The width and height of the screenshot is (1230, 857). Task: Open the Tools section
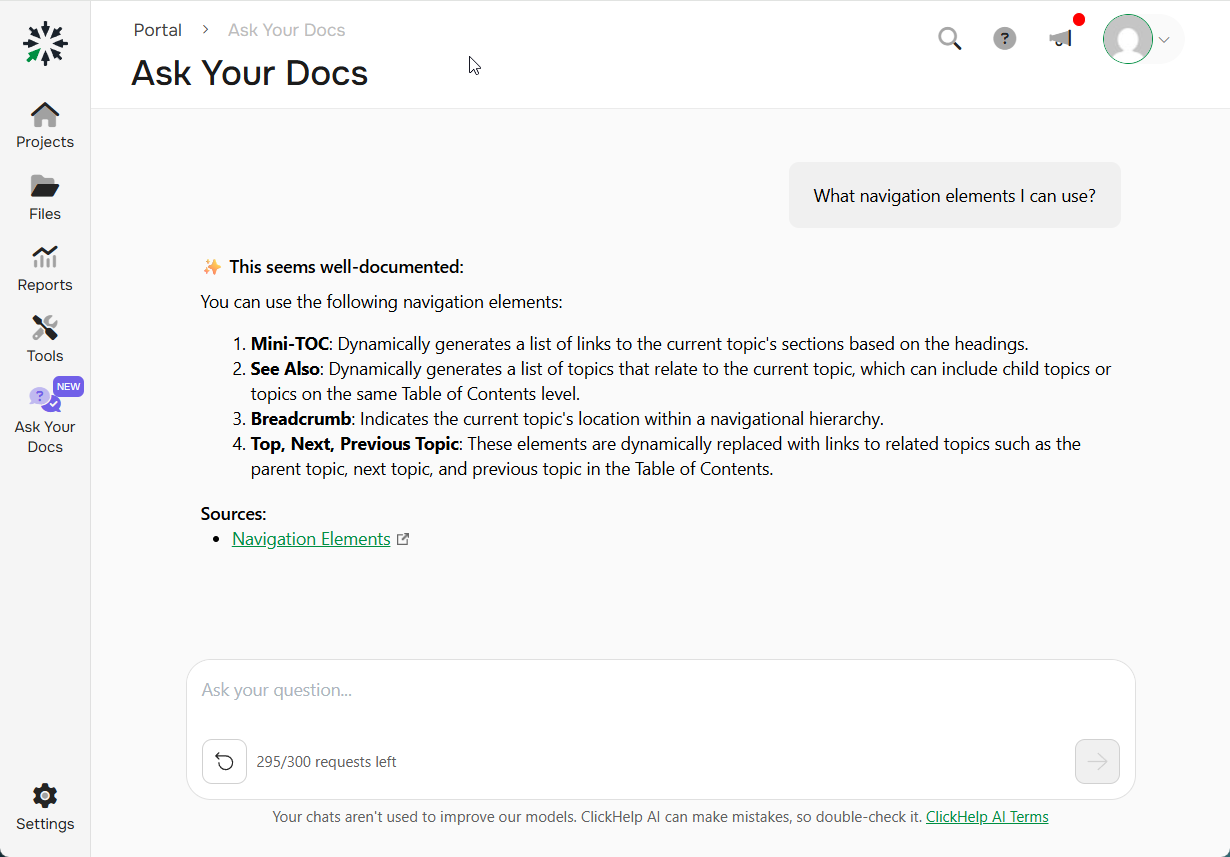(x=44, y=338)
